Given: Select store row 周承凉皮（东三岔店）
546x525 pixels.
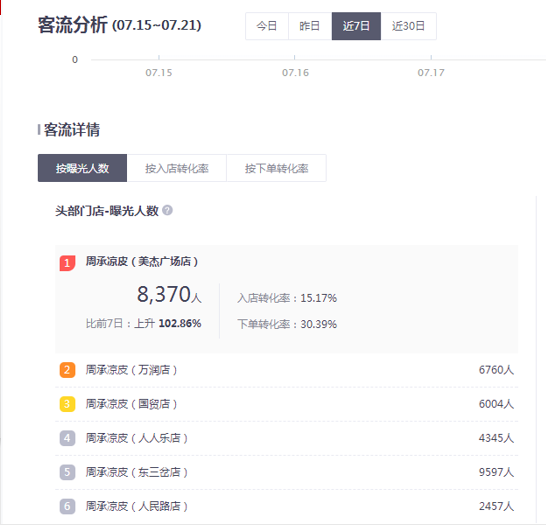Looking at the screenshot, I should point(287,472).
